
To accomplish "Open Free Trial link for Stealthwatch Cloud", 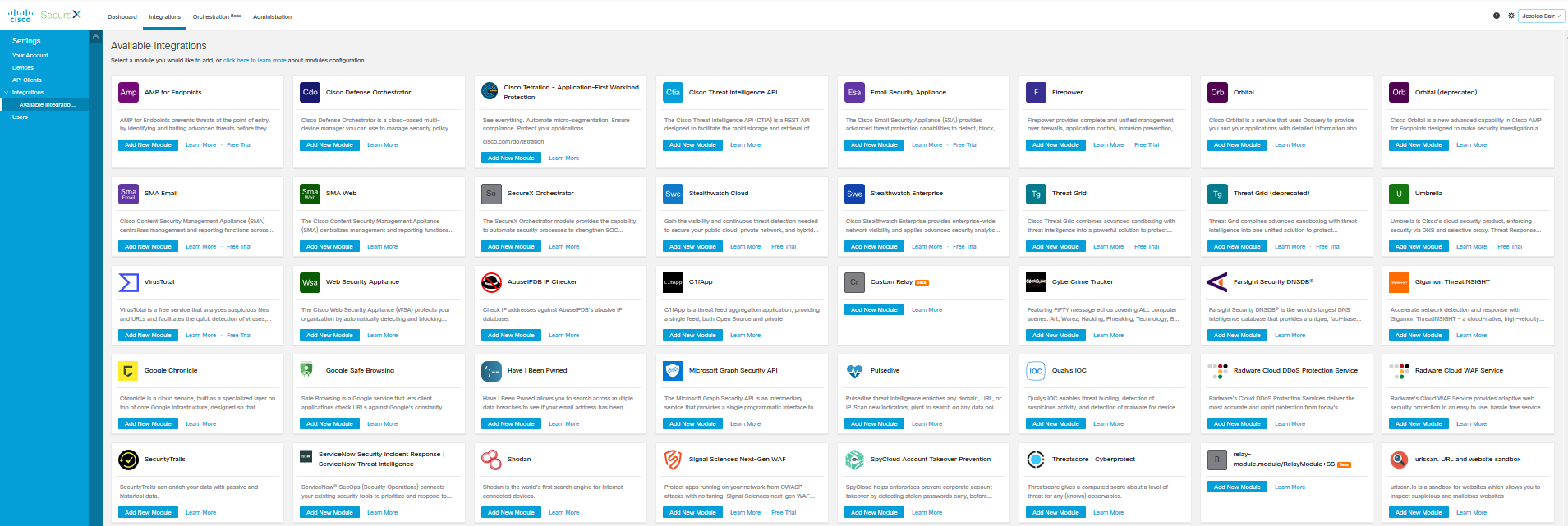I will 784,247.
